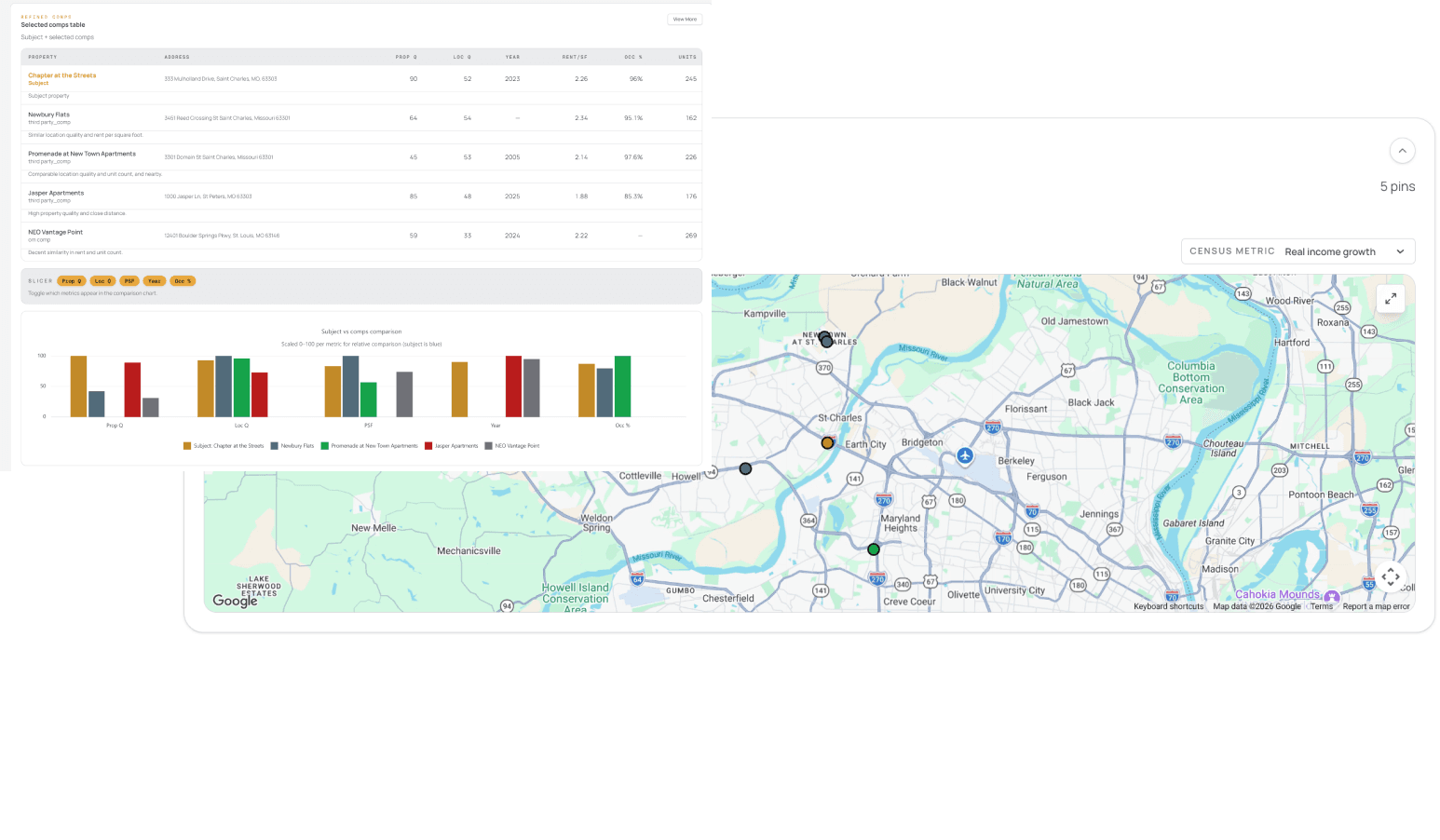Click the Property column header
This screenshot has height=840, width=1440.
point(43,57)
